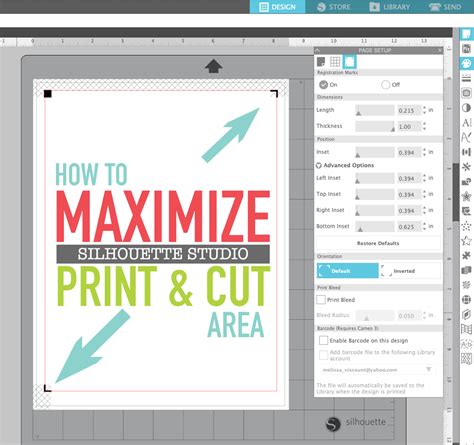Click the Left Inset stepper
474x445 pixels.
coord(424,178)
